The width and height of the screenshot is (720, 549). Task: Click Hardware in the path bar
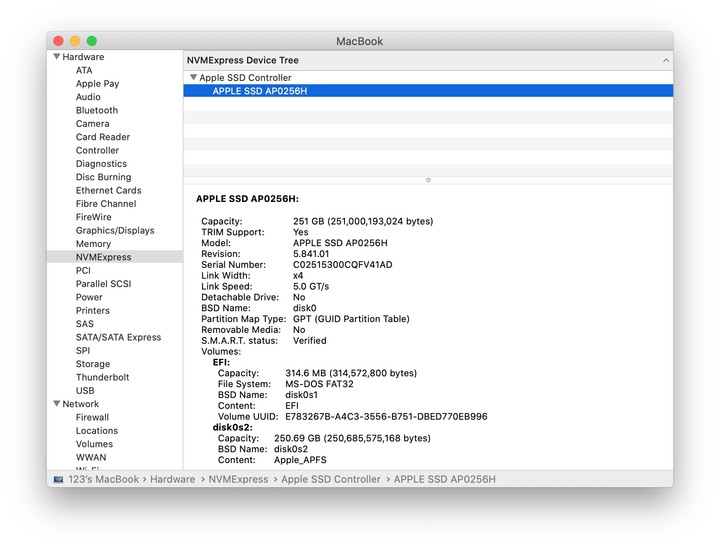click(172, 479)
